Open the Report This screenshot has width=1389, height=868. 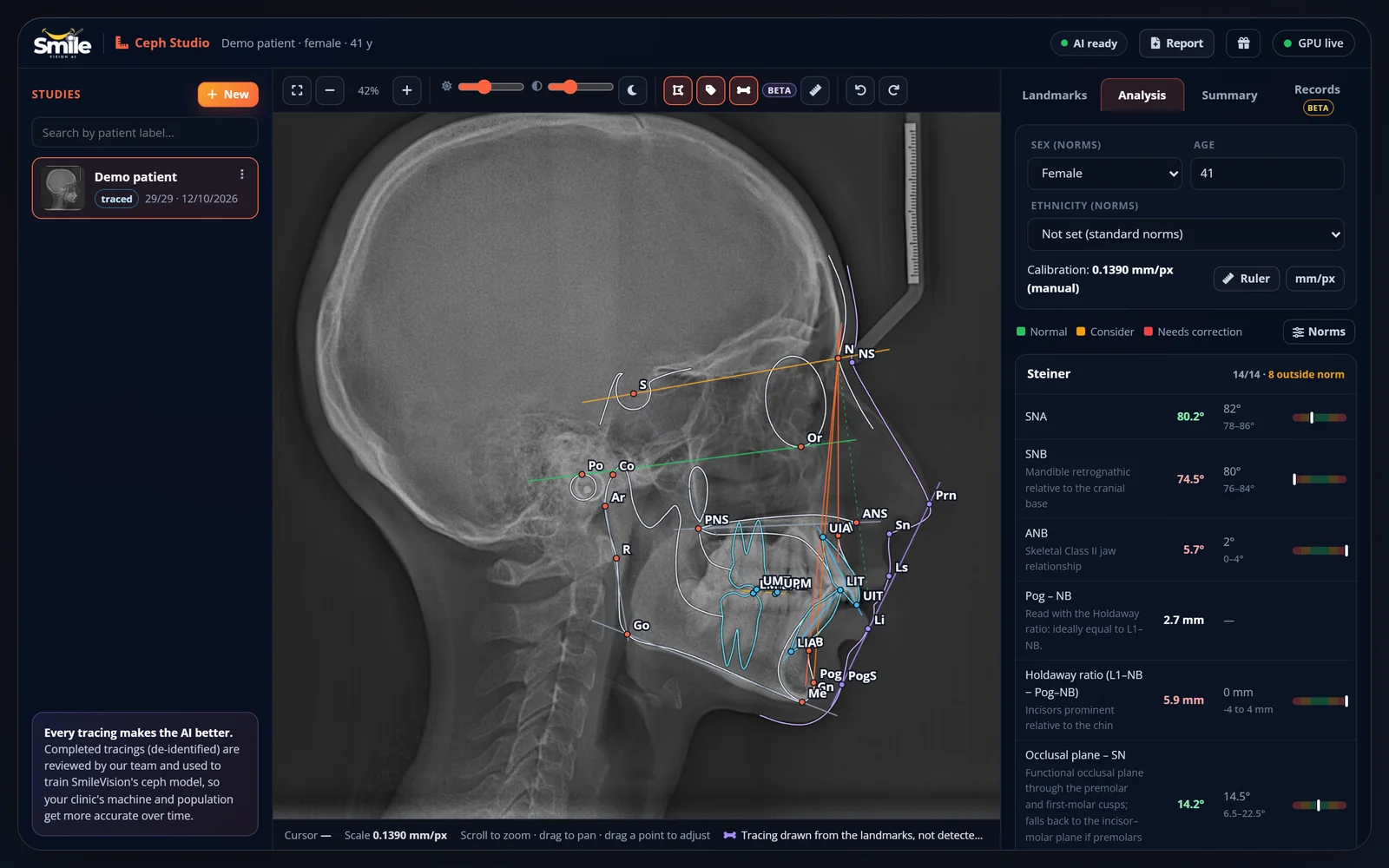tap(1176, 43)
